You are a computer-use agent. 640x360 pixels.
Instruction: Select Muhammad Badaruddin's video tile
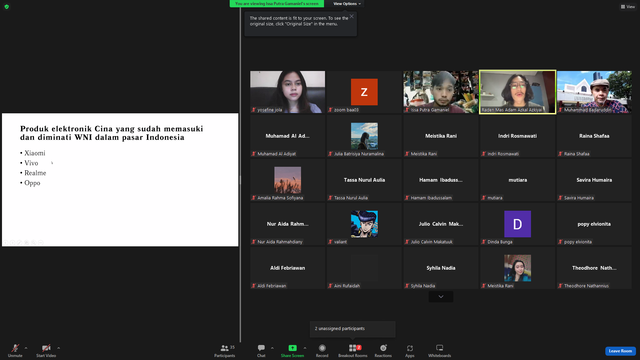pos(594,92)
